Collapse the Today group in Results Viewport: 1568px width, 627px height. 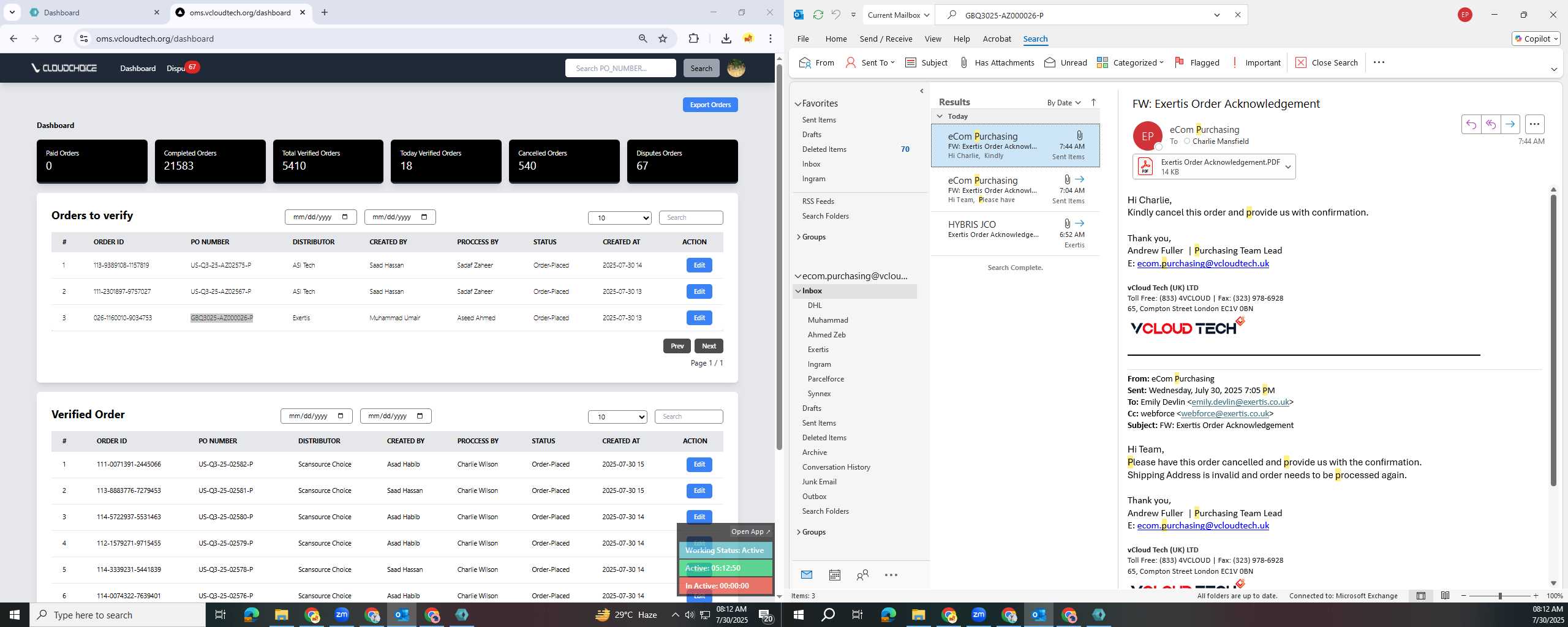940,116
